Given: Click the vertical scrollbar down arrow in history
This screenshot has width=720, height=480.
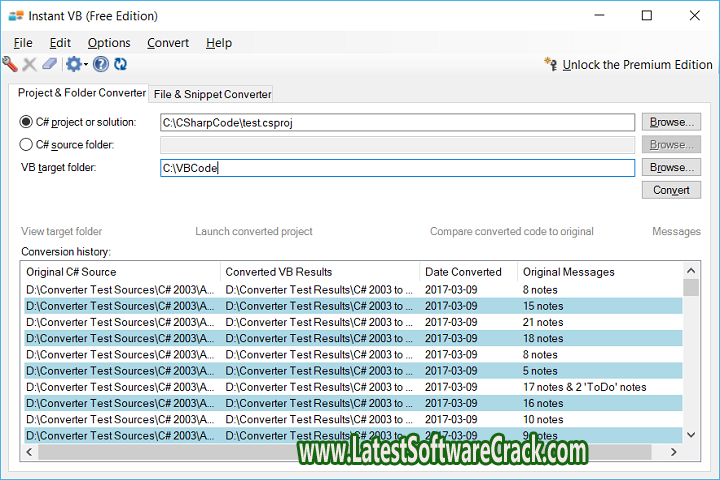Looking at the screenshot, I should 691,435.
